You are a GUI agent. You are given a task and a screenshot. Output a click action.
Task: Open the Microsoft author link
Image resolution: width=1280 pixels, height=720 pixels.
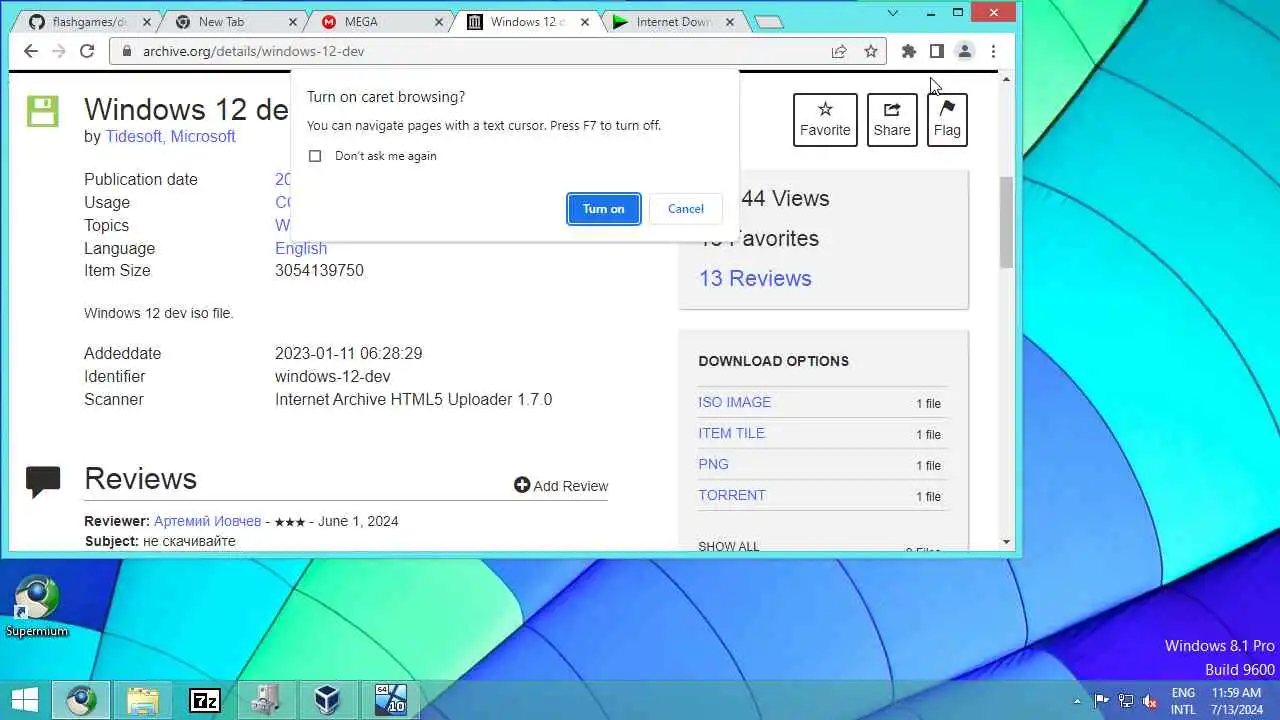203,136
